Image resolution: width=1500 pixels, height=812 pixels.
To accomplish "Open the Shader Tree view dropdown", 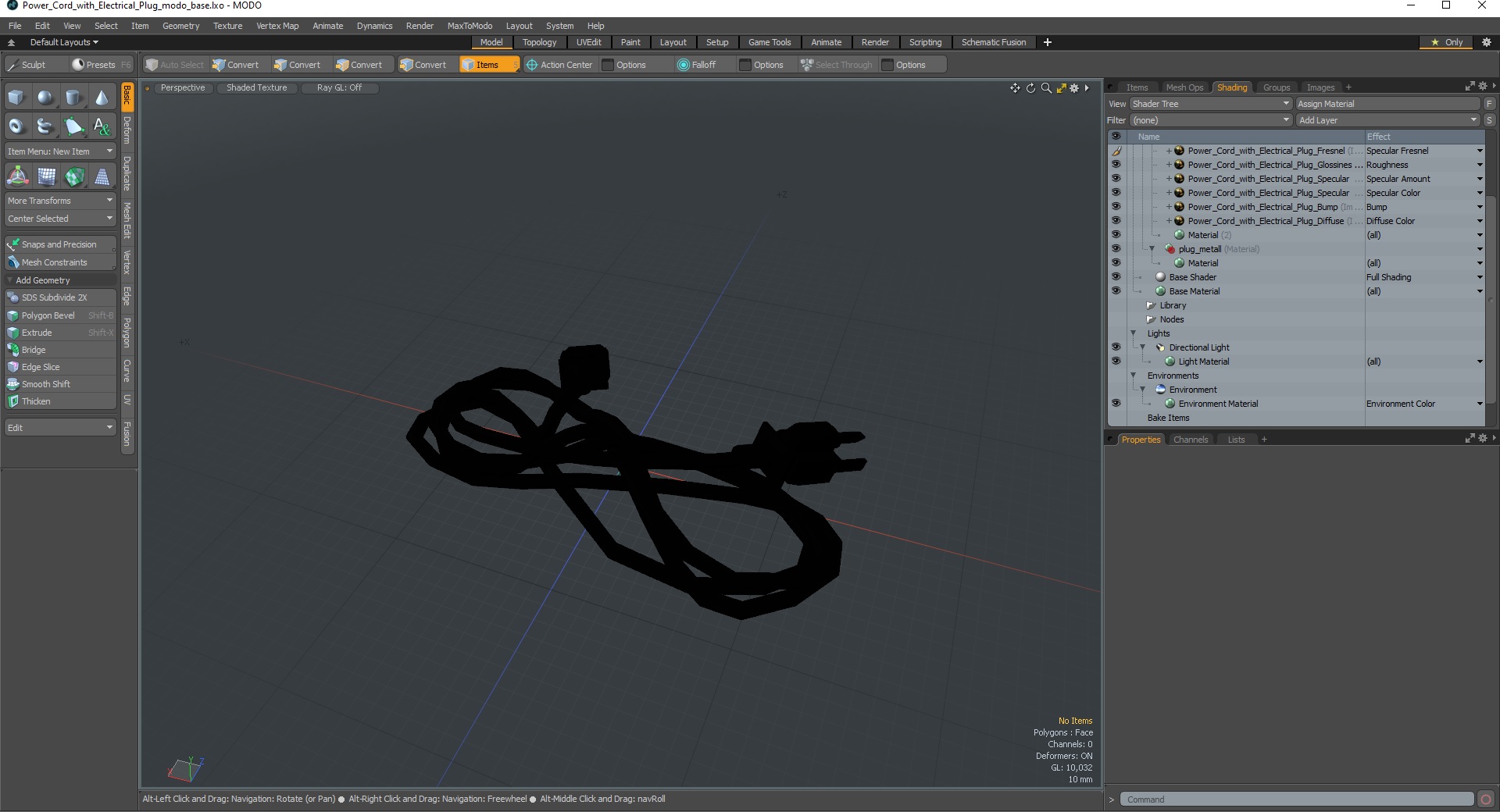I will 1211,104.
